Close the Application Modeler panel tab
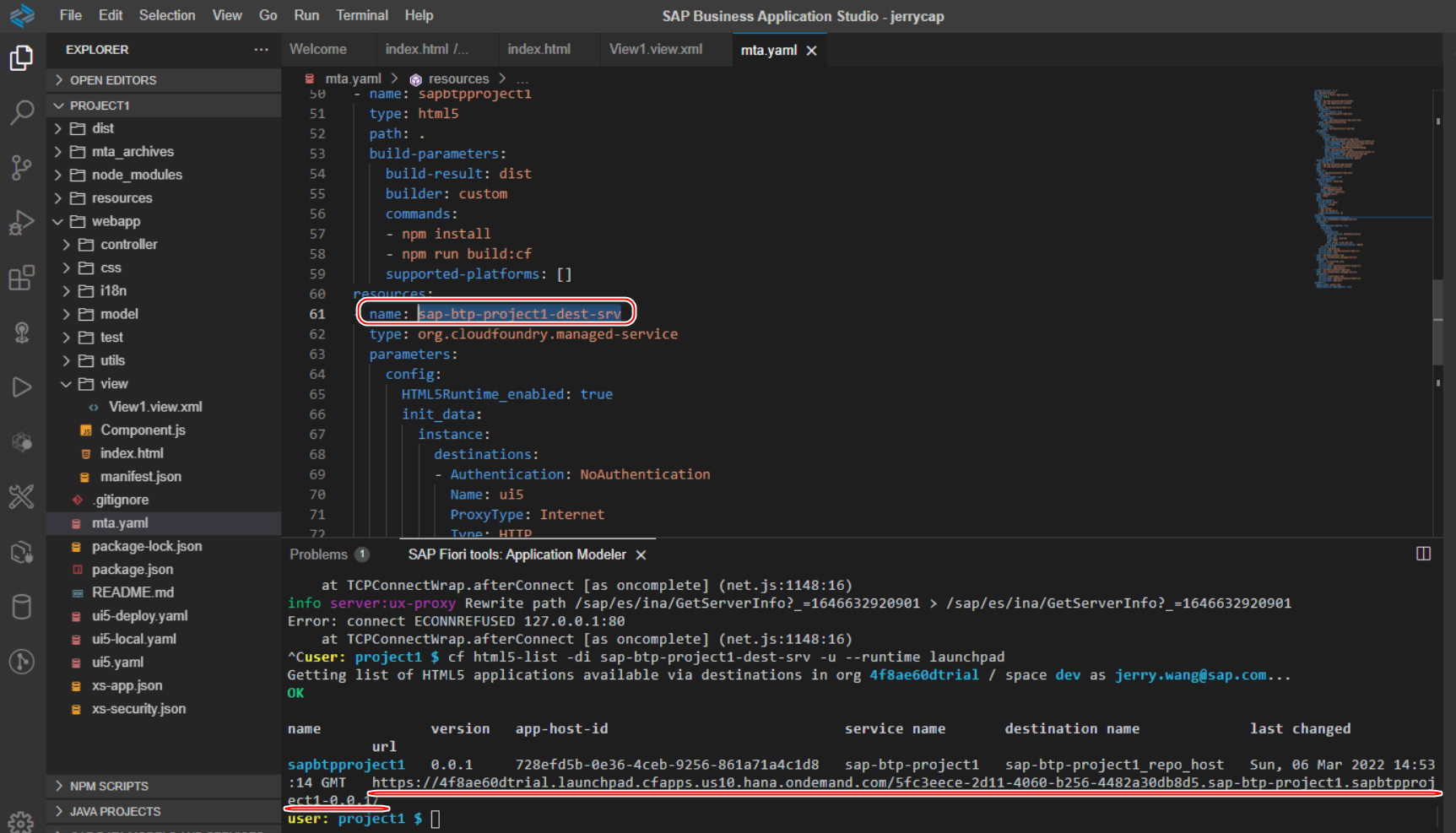 641,554
